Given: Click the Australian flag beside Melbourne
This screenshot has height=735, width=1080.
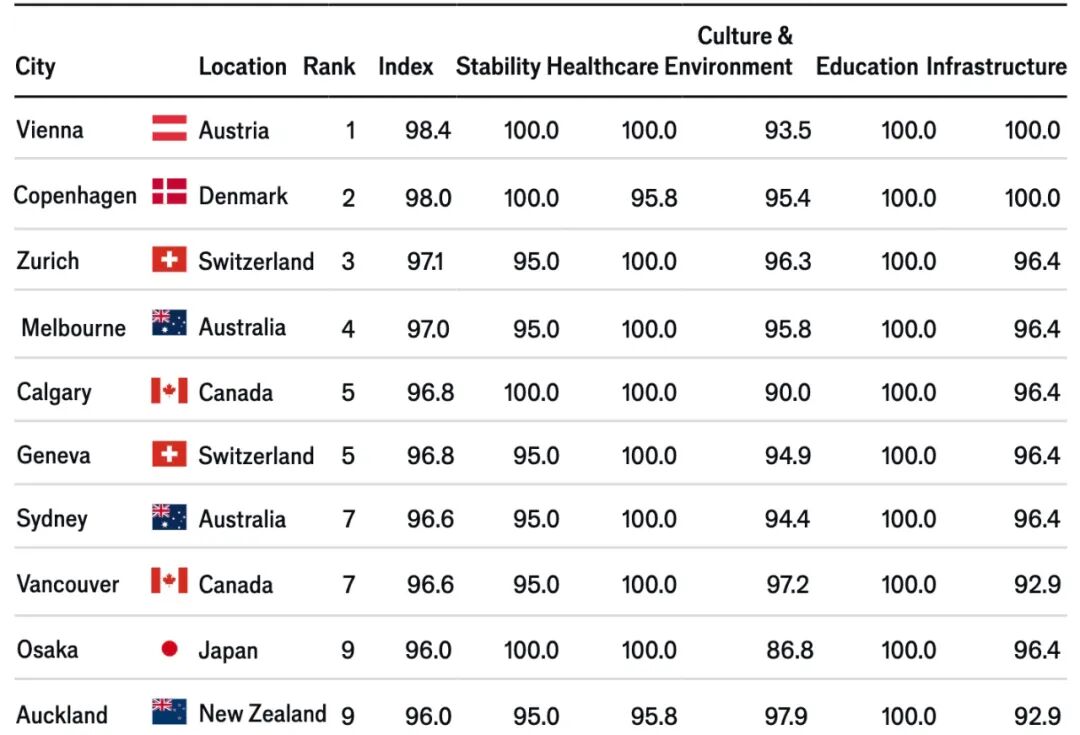Looking at the screenshot, I should [x=169, y=323].
